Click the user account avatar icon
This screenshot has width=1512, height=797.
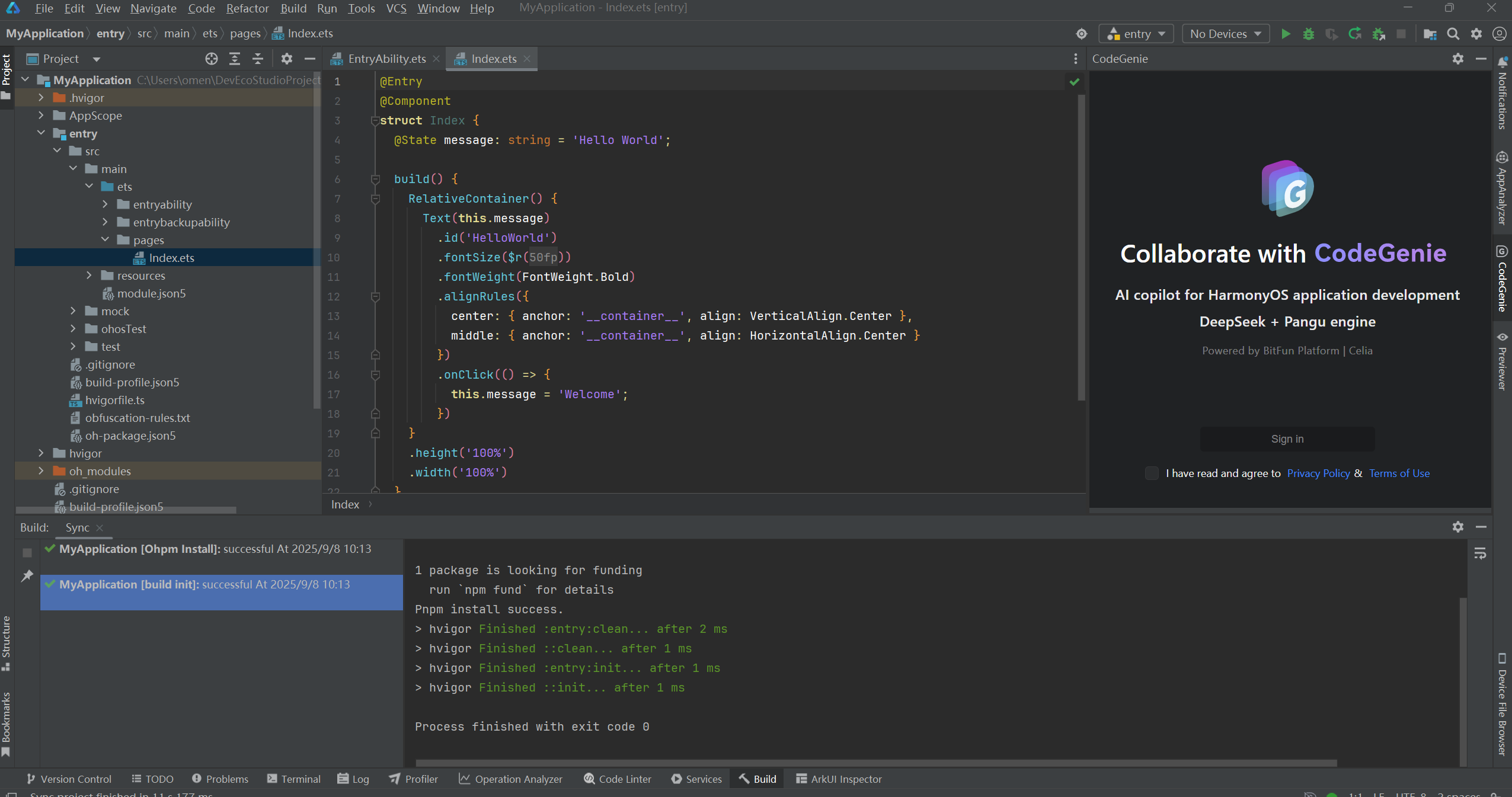tap(1500, 34)
